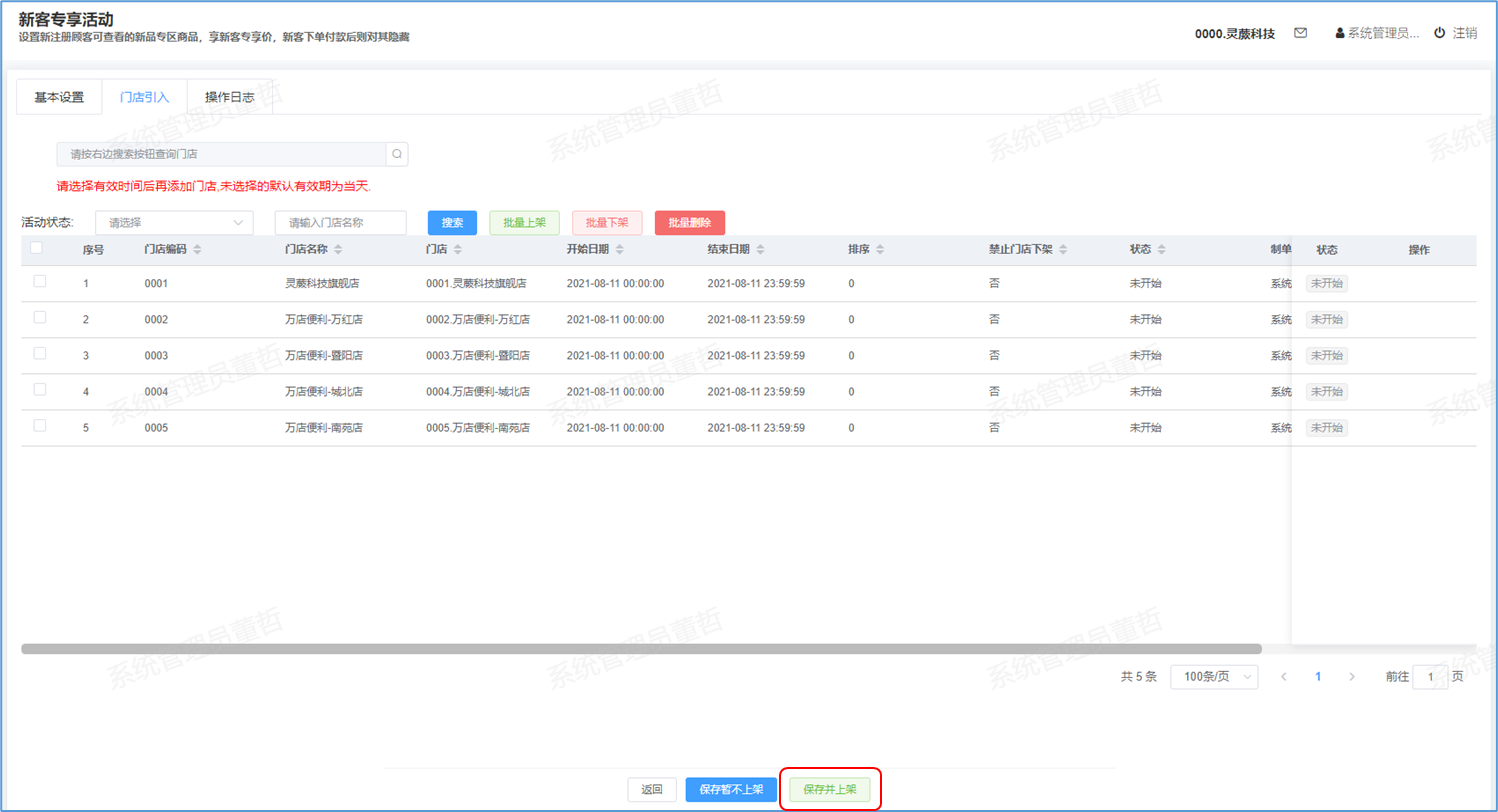This screenshot has height=812, width=1498.
Task: Click the user avatar icon for 系统管理员
Action: 1340,33
